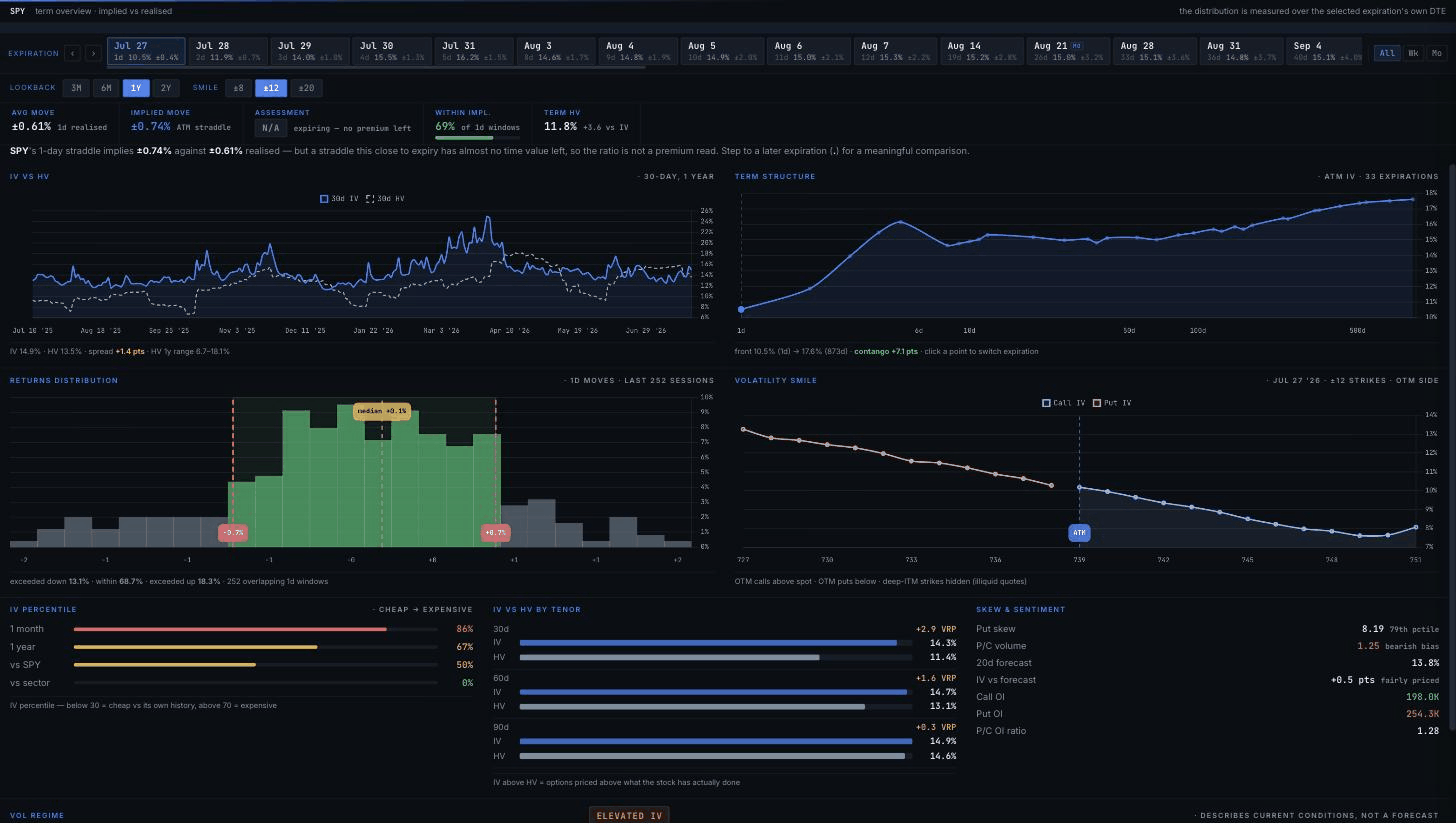Viewport: 1456px width, 824px height.
Task: Select the Jul 29 expiration tab
Action: (311, 52)
